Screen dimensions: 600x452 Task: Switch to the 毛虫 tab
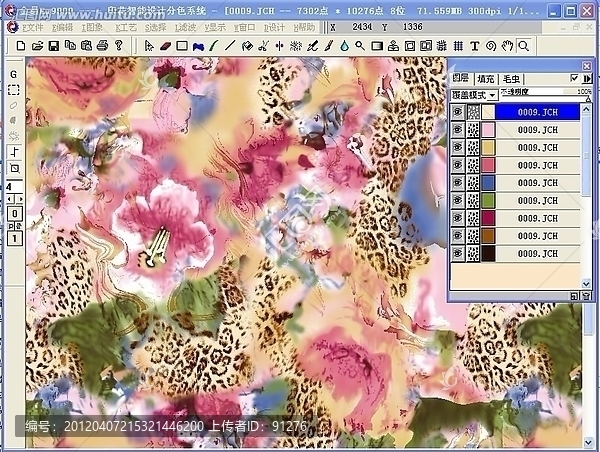click(511, 79)
